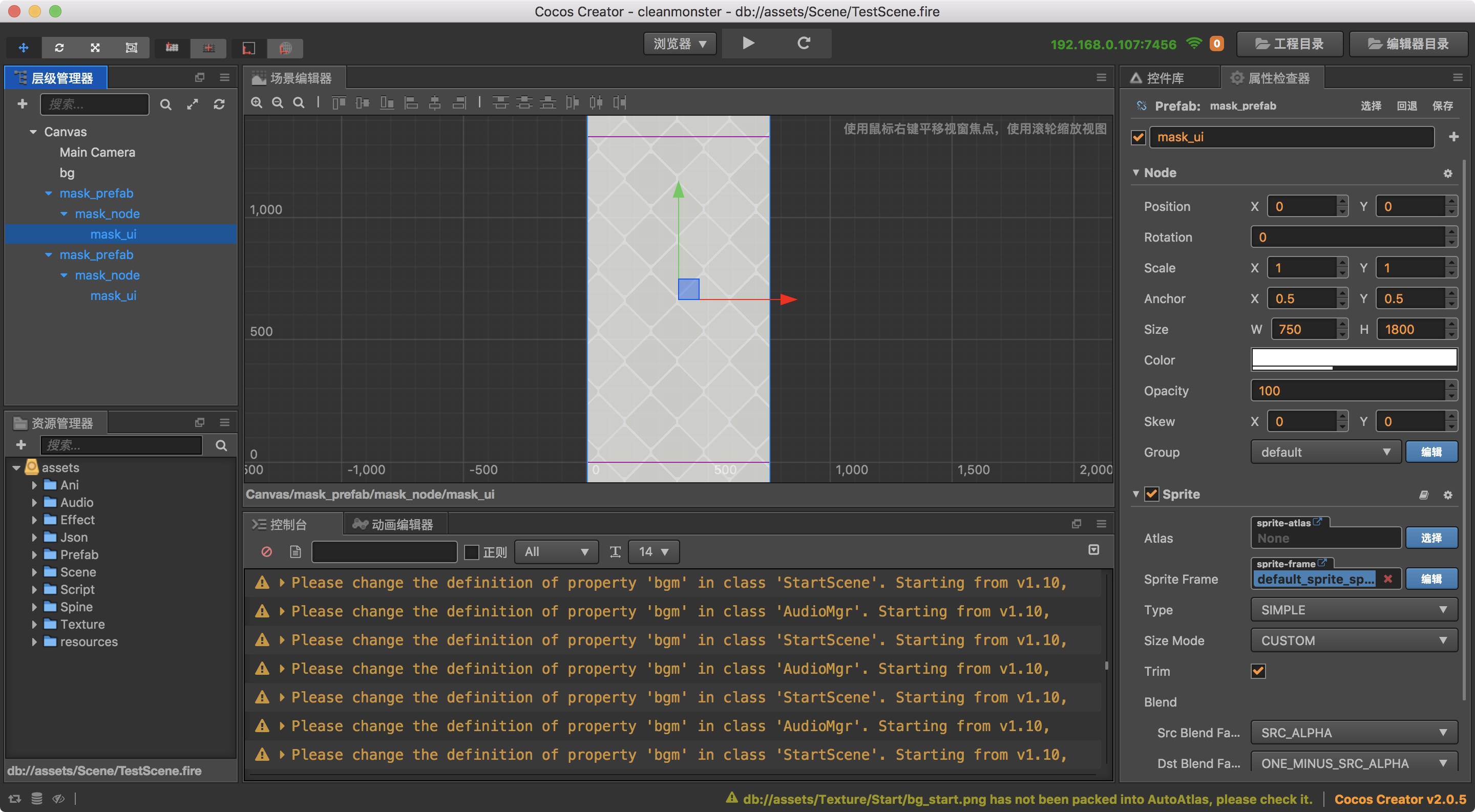1475x812 pixels.
Task: Click the play preview button
Action: coord(748,44)
